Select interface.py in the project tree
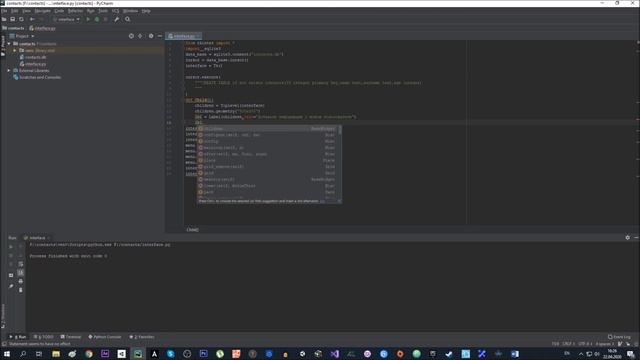 coord(33,64)
